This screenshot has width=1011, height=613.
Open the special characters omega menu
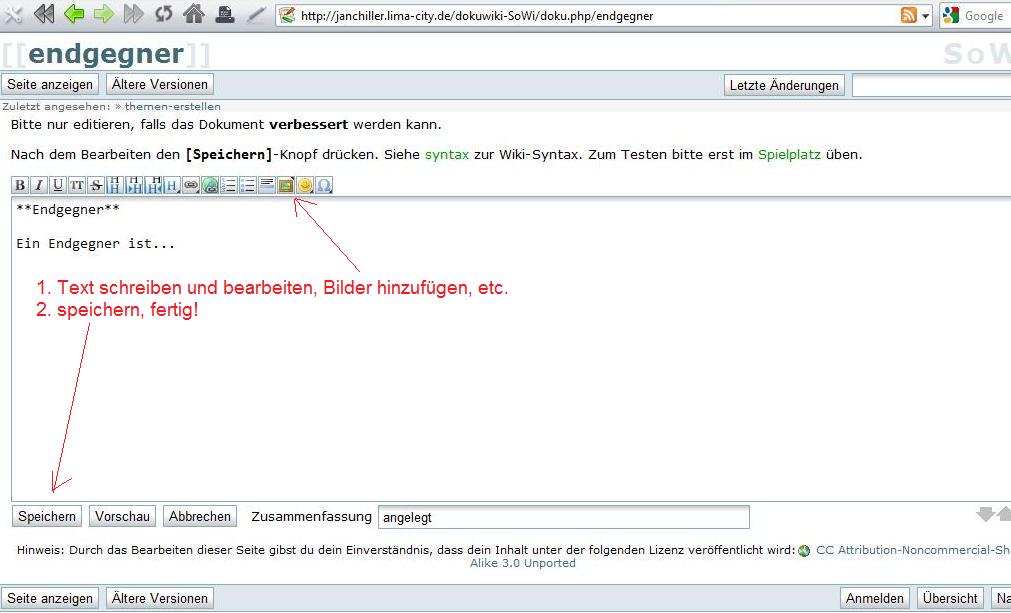tap(324, 185)
